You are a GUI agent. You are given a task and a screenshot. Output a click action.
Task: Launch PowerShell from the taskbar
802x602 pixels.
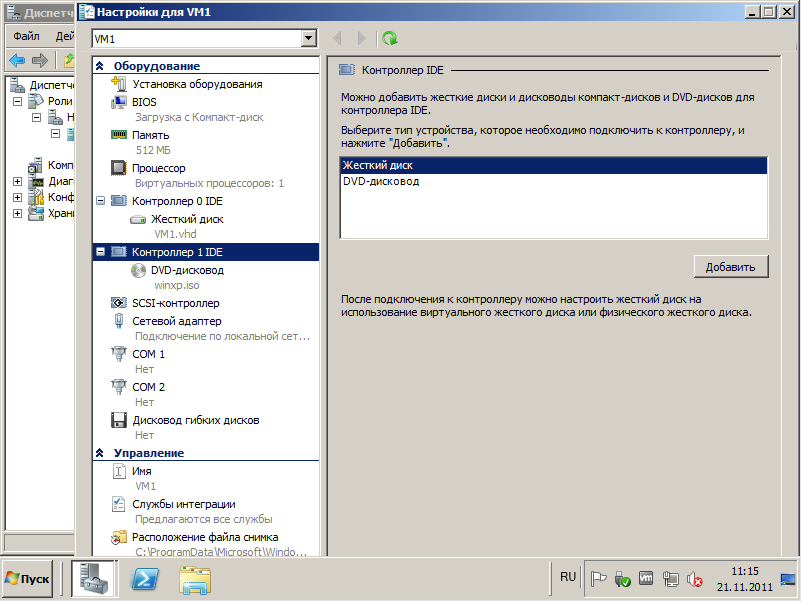(145, 579)
